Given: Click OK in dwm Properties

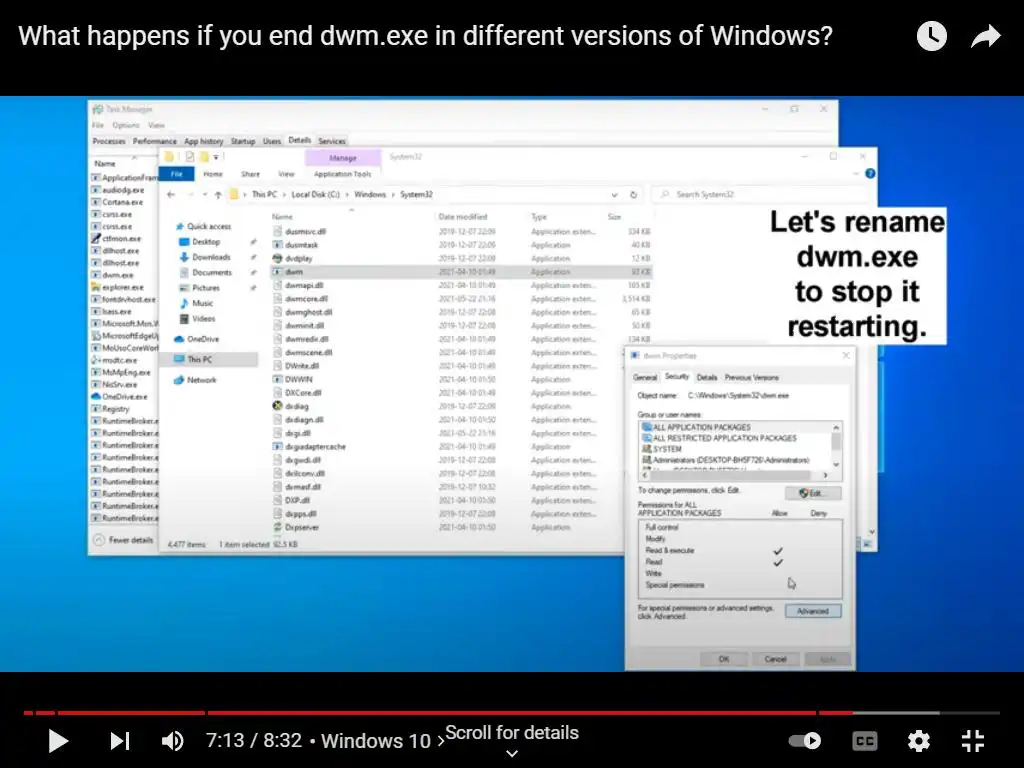Looking at the screenshot, I should coord(724,659).
